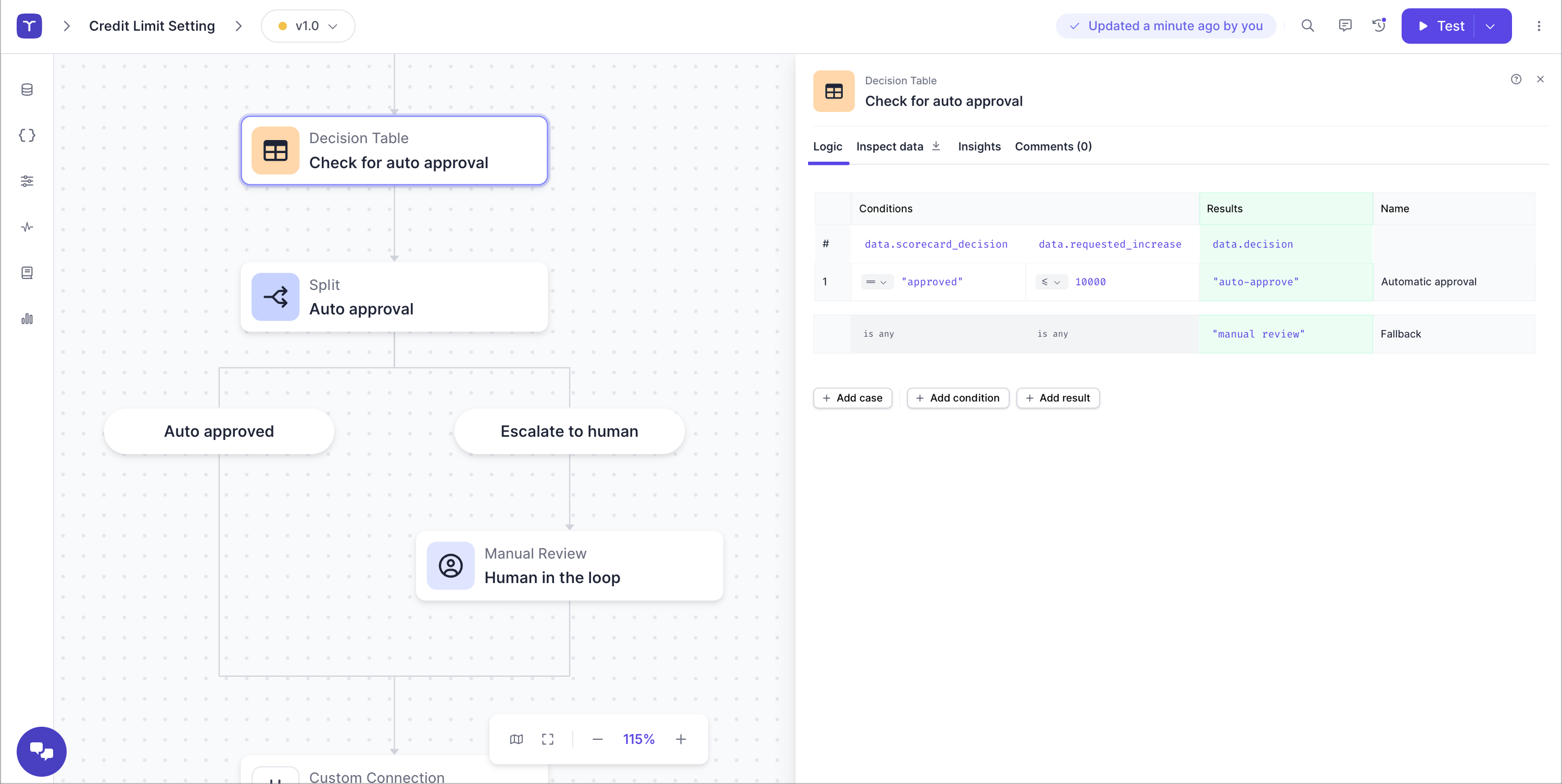This screenshot has width=1562, height=784.
Task: Edit the 10000 requested increase value
Action: pos(1090,282)
